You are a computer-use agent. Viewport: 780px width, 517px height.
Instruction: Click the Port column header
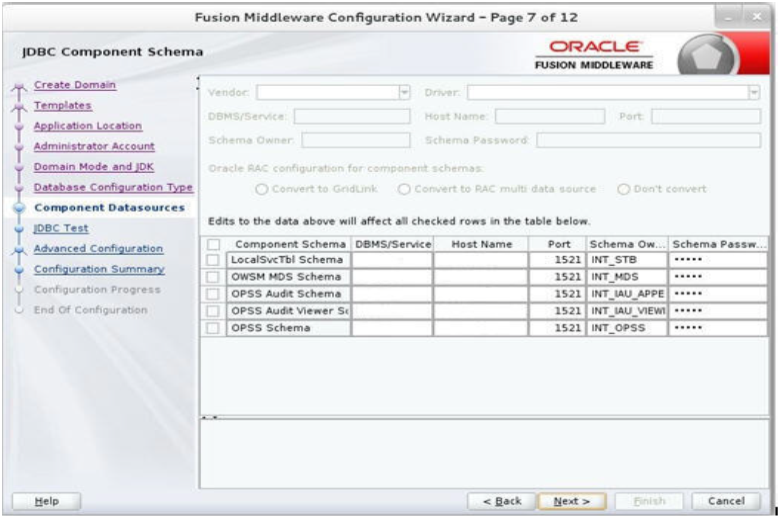558,244
